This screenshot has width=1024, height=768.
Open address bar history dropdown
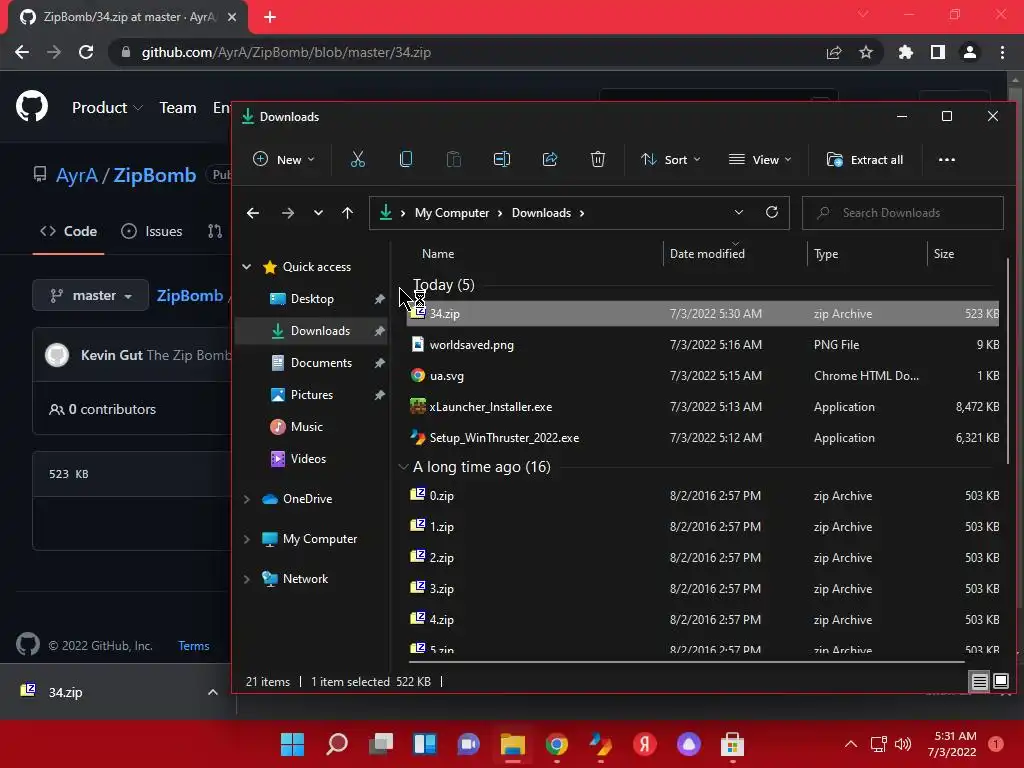click(x=739, y=212)
